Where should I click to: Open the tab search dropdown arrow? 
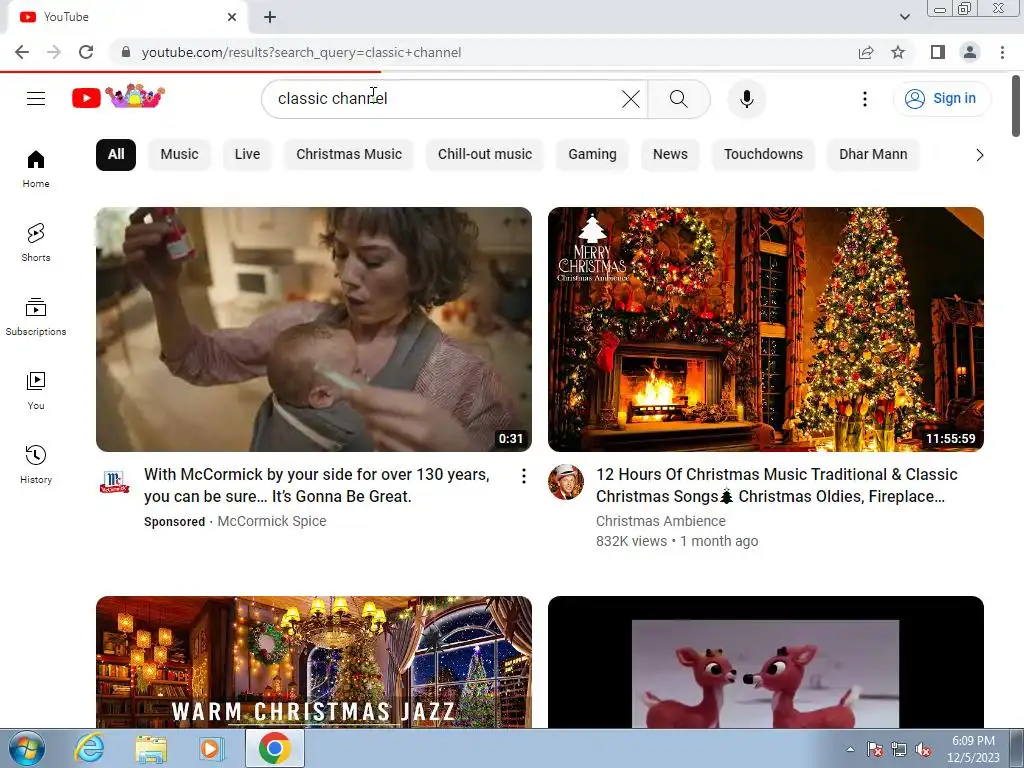tap(904, 17)
